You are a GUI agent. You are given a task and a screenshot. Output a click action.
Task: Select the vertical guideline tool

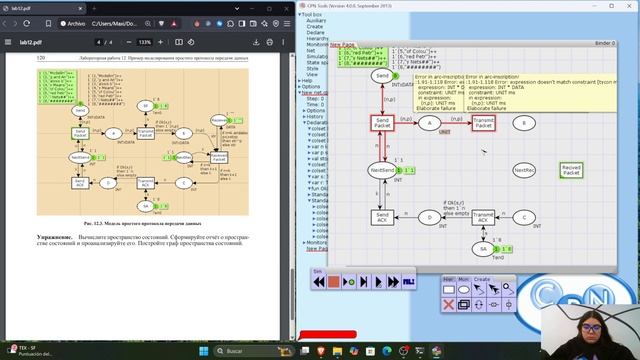tap(509, 304)
